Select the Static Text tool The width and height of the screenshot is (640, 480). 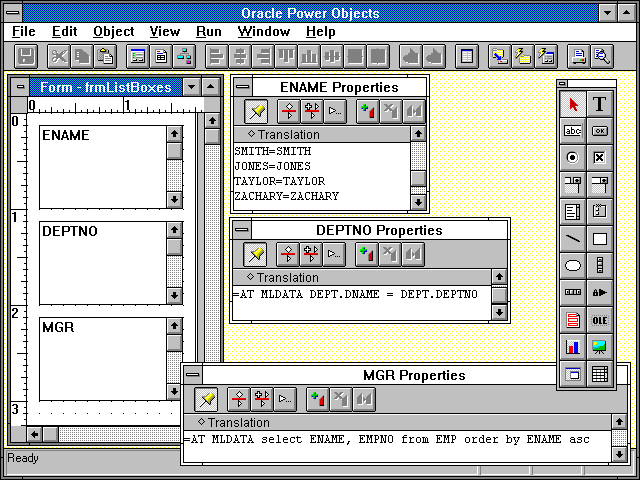(600, 104)
